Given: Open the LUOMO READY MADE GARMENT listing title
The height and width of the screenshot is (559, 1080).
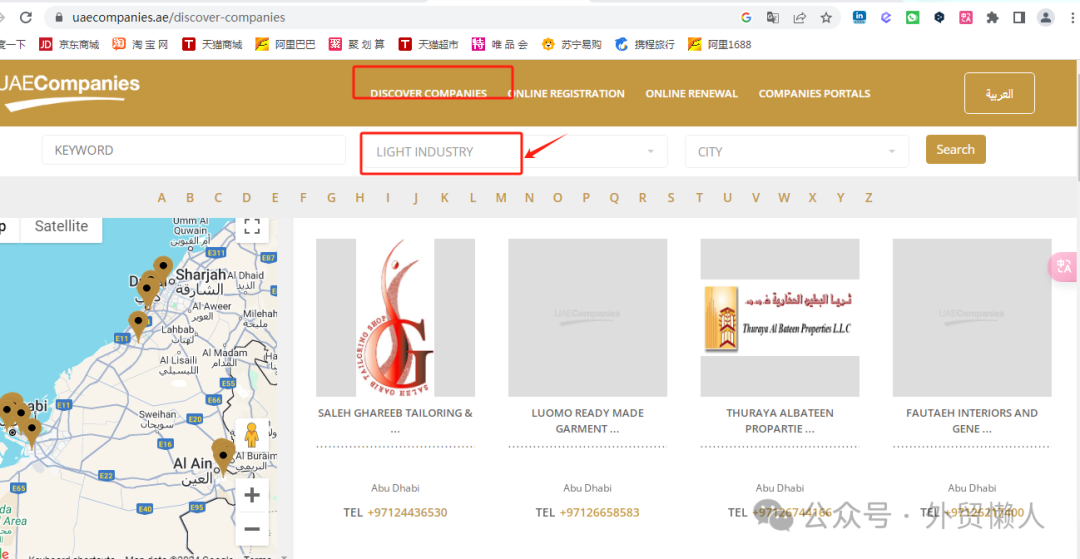Looking at the screenshot, I should tap(588, 421).
